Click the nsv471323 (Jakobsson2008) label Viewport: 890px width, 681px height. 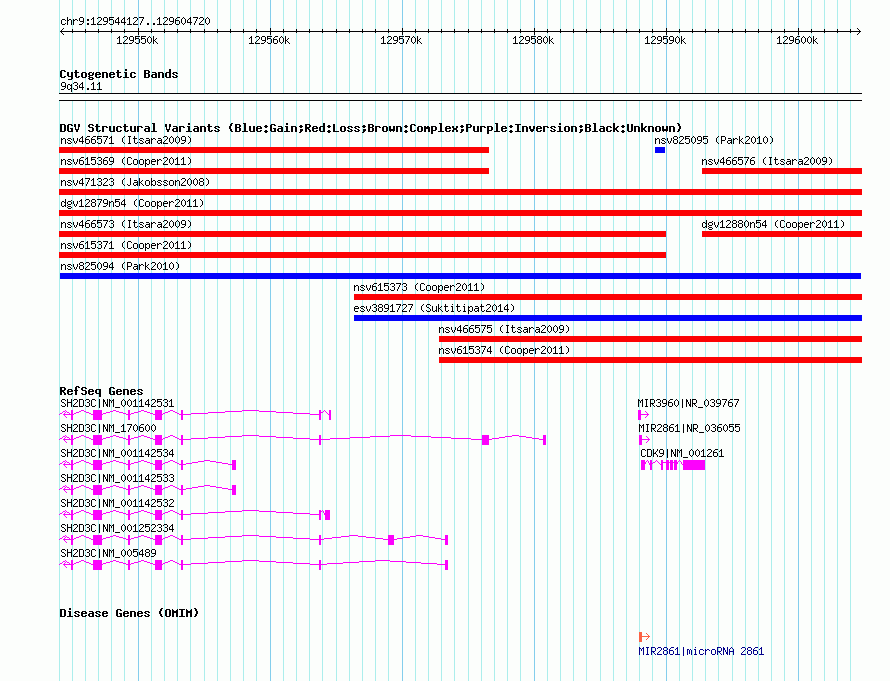click(x=135, y=182)
